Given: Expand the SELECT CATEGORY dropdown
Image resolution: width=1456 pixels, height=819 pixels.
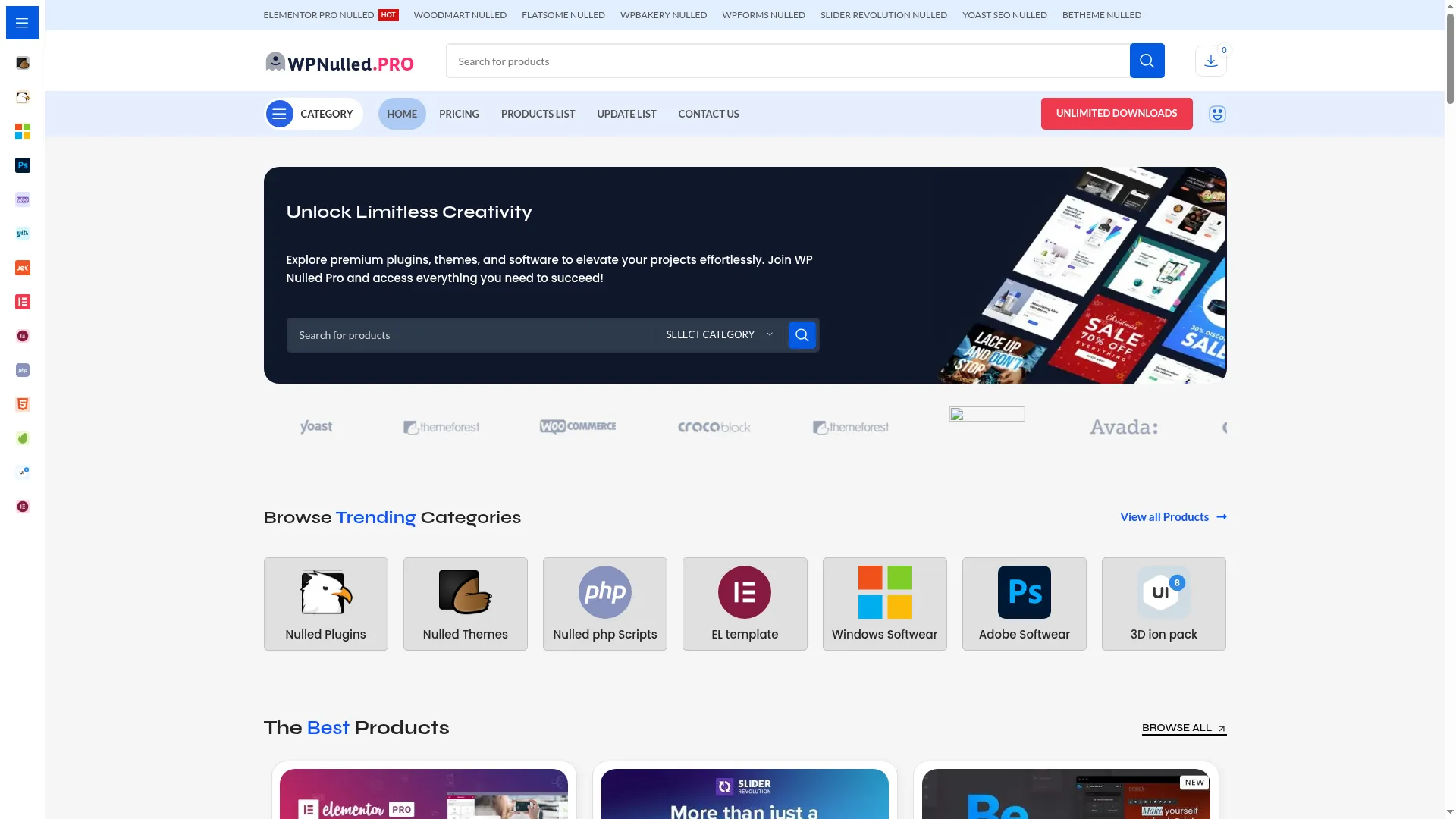Looking at the screenshot, I should pos(719,334).
